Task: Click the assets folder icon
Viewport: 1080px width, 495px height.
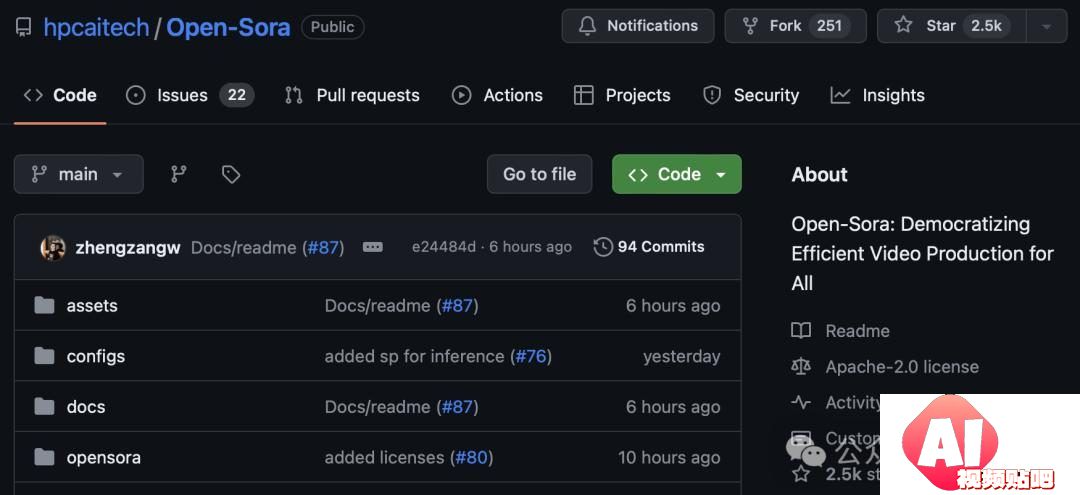Action: coord(44,305)
